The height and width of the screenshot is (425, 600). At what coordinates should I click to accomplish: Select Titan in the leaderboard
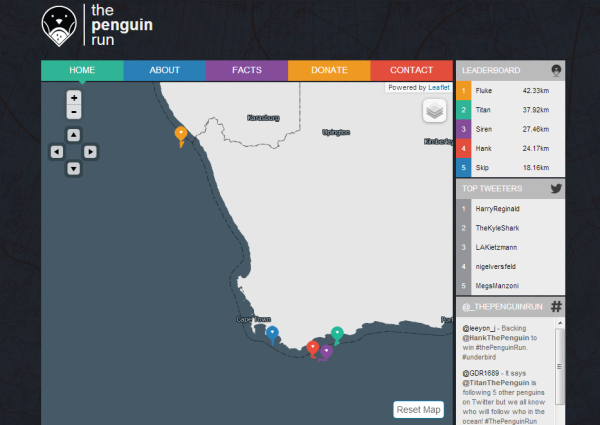click(x=483, y=110)
